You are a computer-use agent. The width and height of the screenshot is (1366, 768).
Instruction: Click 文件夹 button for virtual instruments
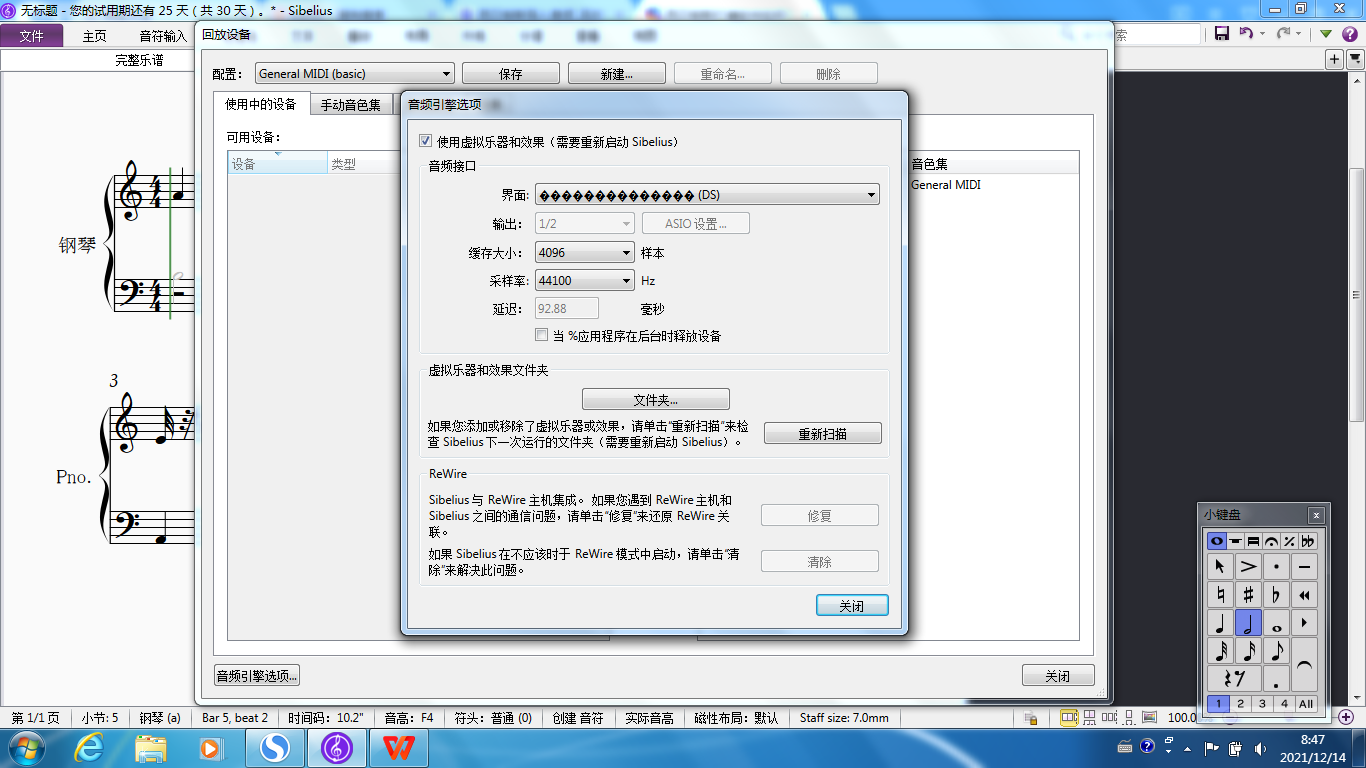(x=656, y=399)
